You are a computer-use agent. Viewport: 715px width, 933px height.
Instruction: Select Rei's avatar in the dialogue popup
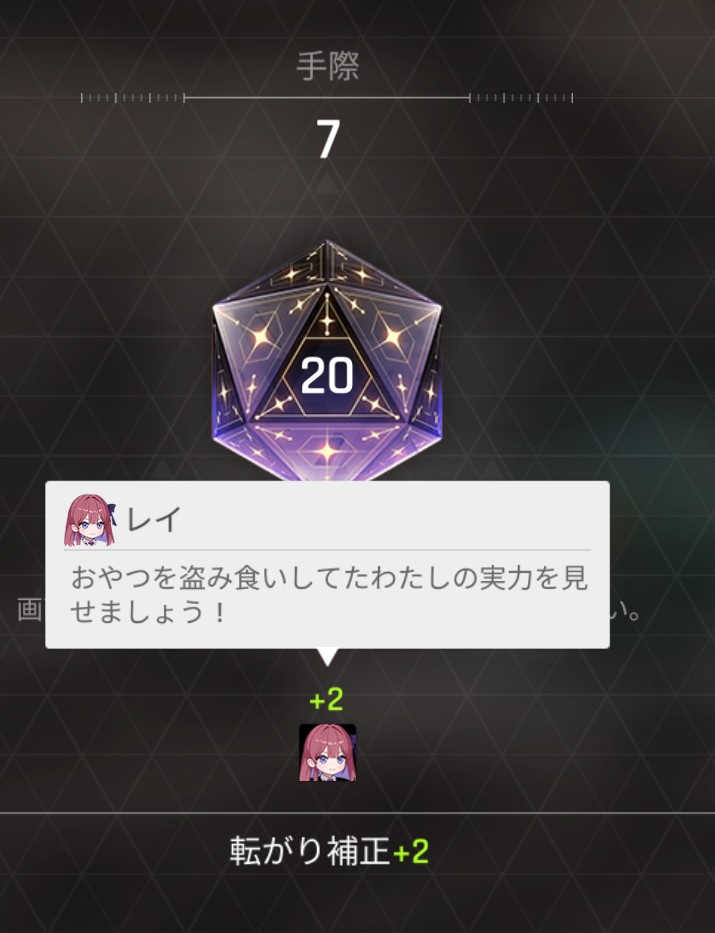[x=89, y=520]
